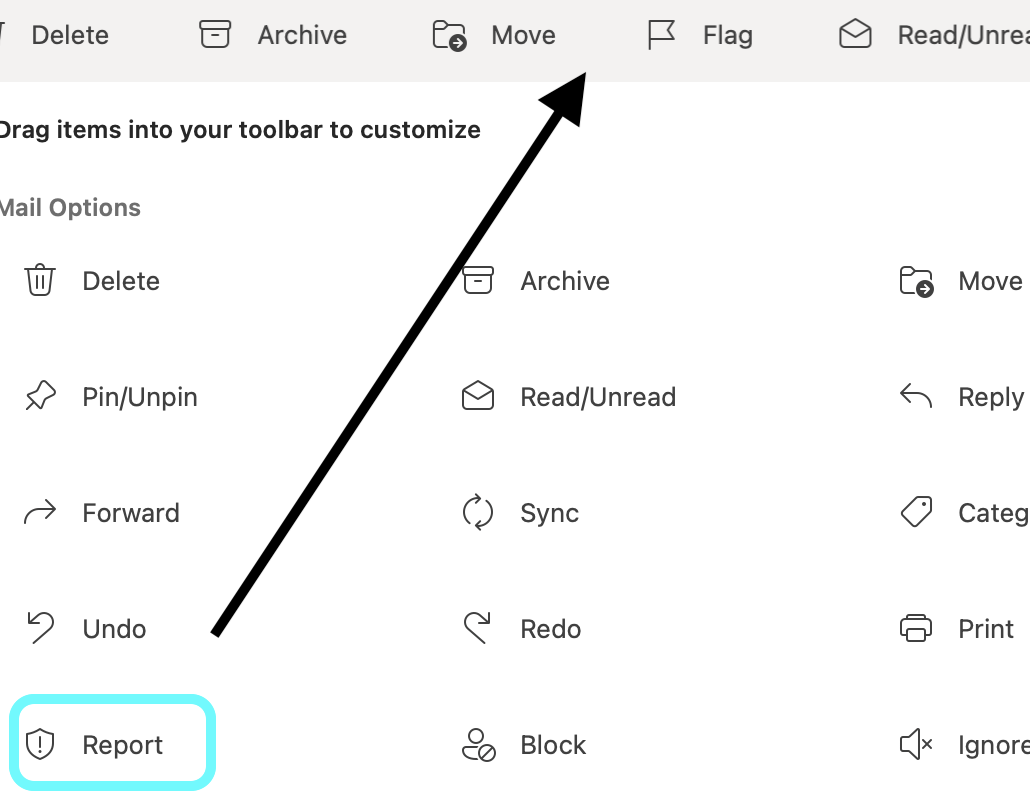Click the highlighted Report shield item
1030x792 pixels.
(x=112, y=744)
